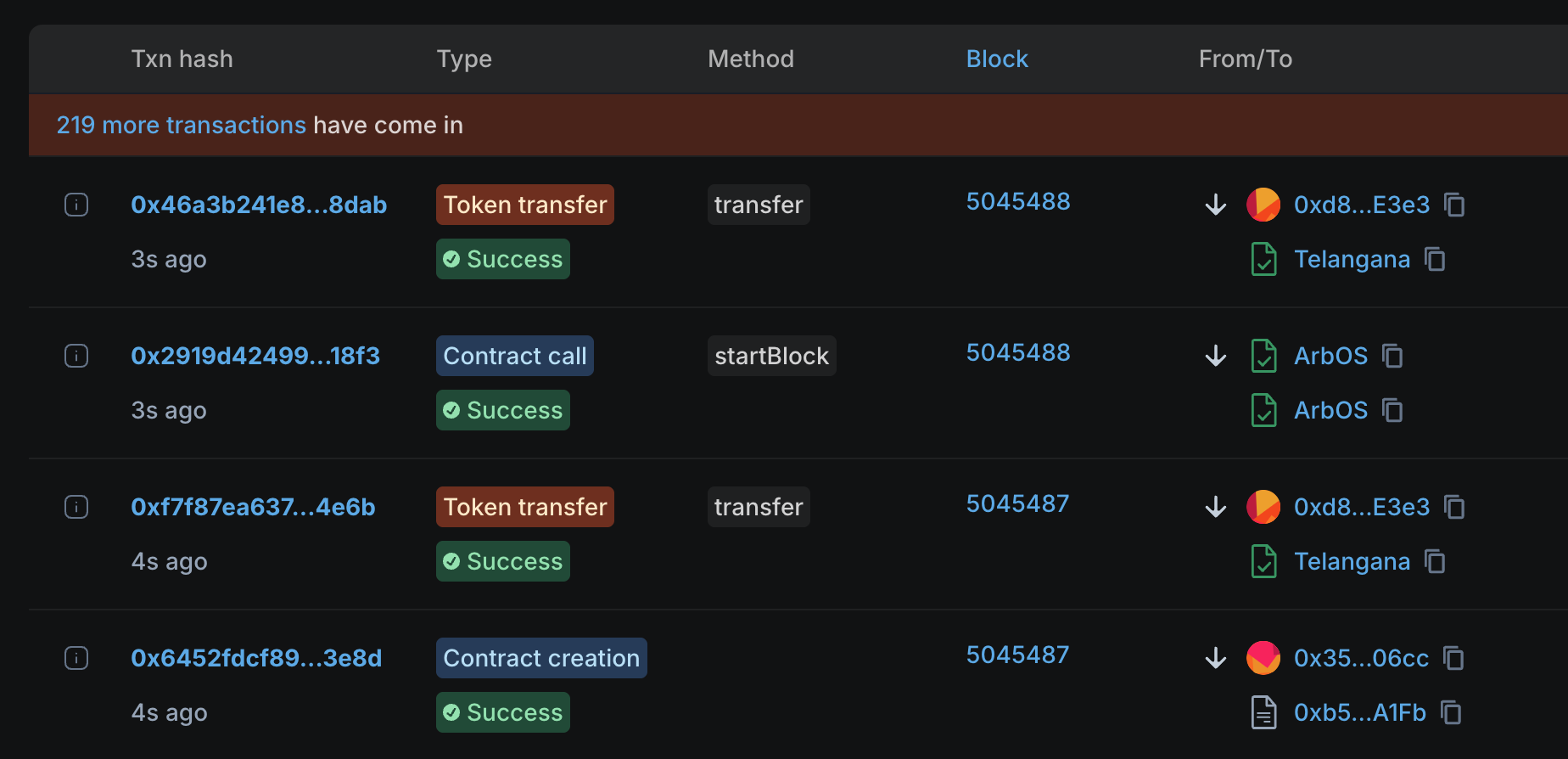Click the transfer method label in the first row
The width and height of the screenshot is (1568, 759).
tap(758, 205)
